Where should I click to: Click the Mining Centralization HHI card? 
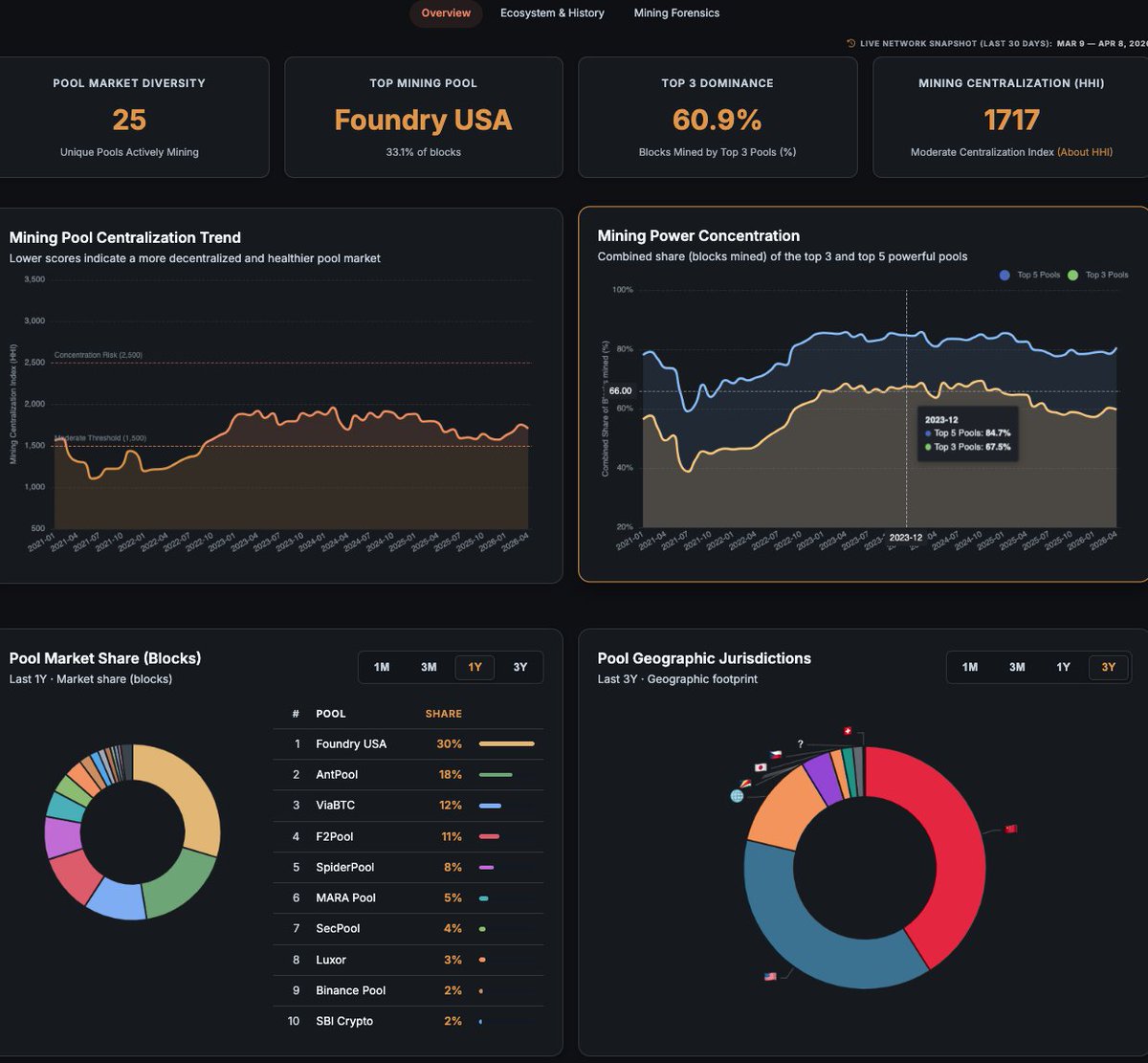click(x=1011, y=117)
